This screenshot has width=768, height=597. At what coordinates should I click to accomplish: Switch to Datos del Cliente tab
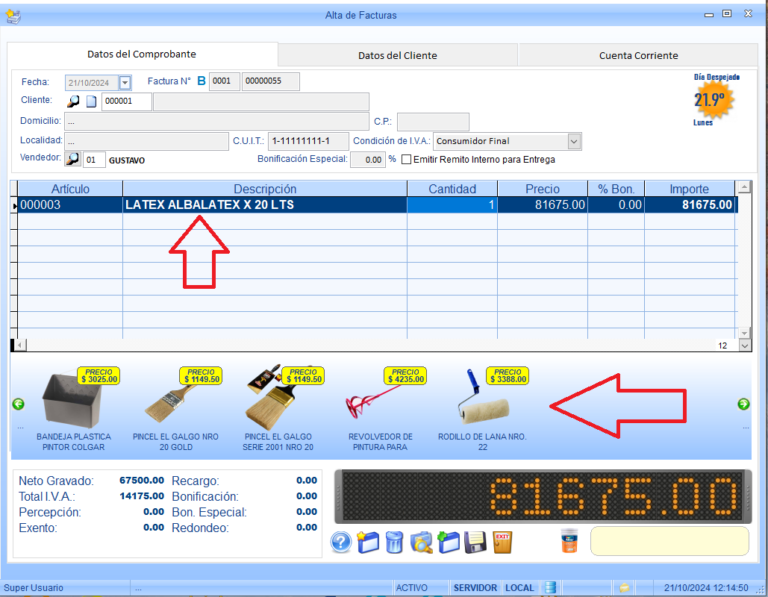coord(397,56)
